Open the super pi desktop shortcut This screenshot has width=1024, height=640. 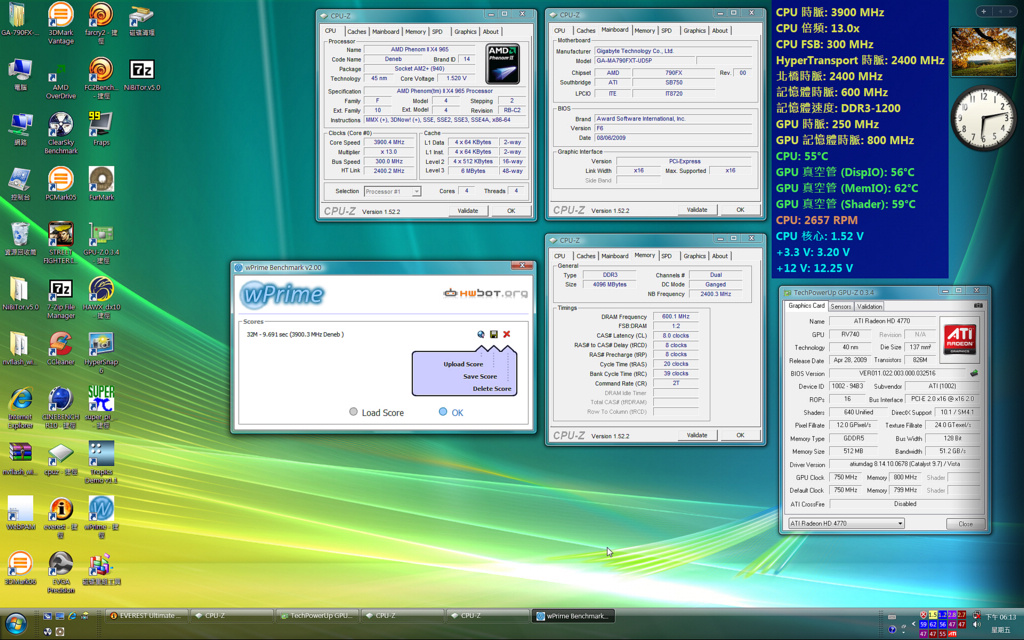(101, 408)
